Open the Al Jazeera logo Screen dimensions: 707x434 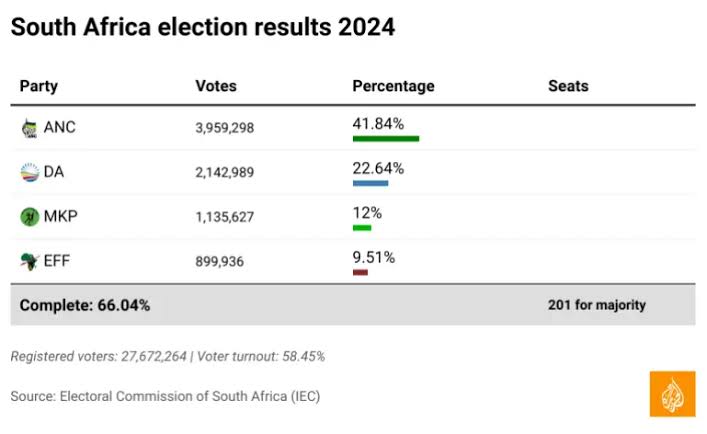coord(672,393)
